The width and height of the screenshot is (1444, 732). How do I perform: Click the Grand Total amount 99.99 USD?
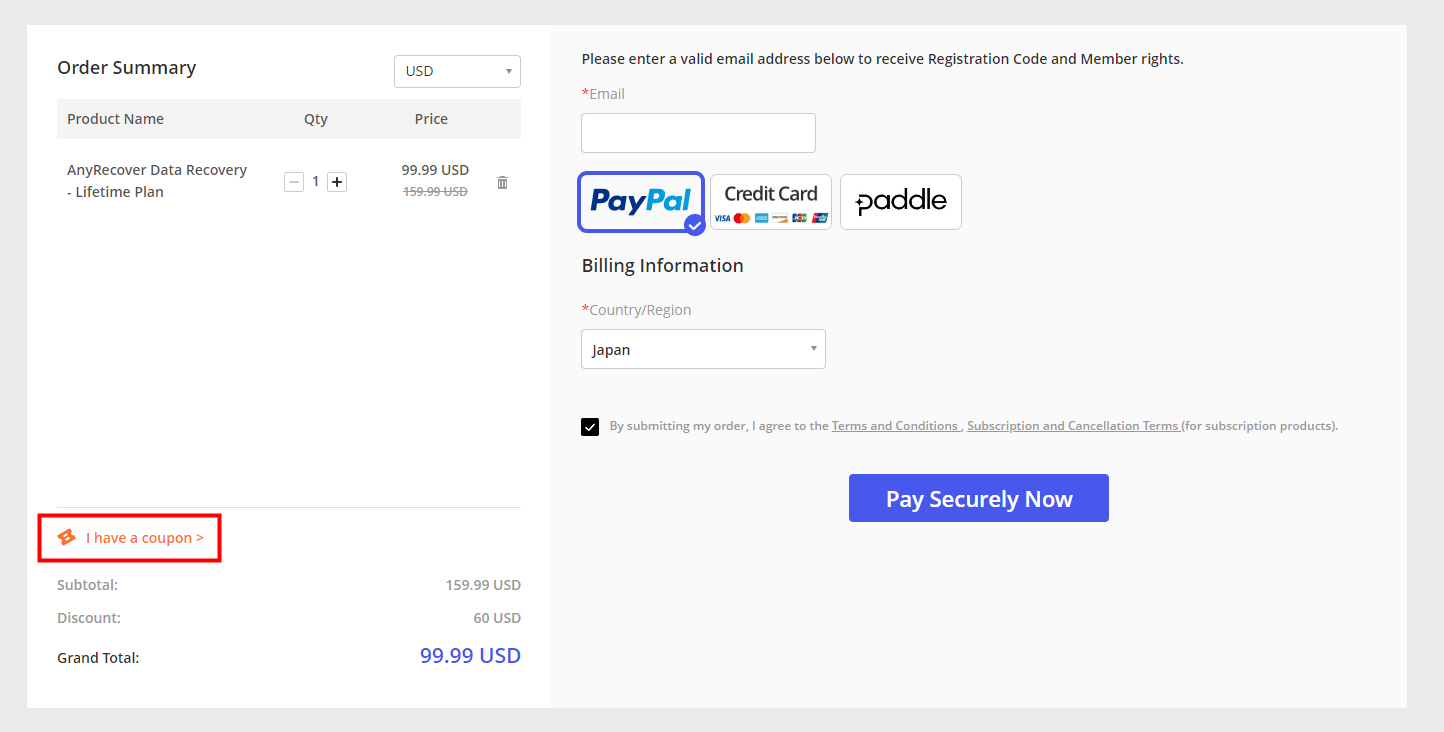tap(470, 656)
